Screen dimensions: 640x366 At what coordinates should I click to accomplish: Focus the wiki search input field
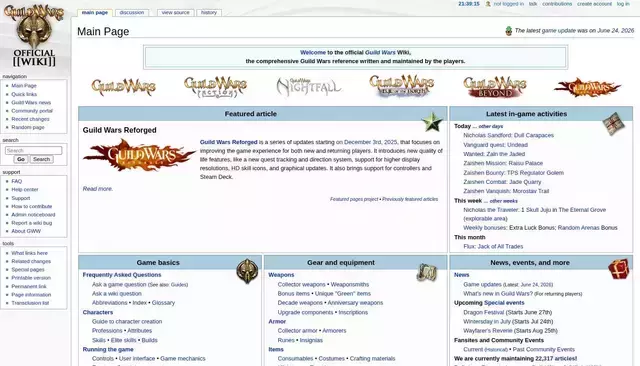tap(33, 151)
